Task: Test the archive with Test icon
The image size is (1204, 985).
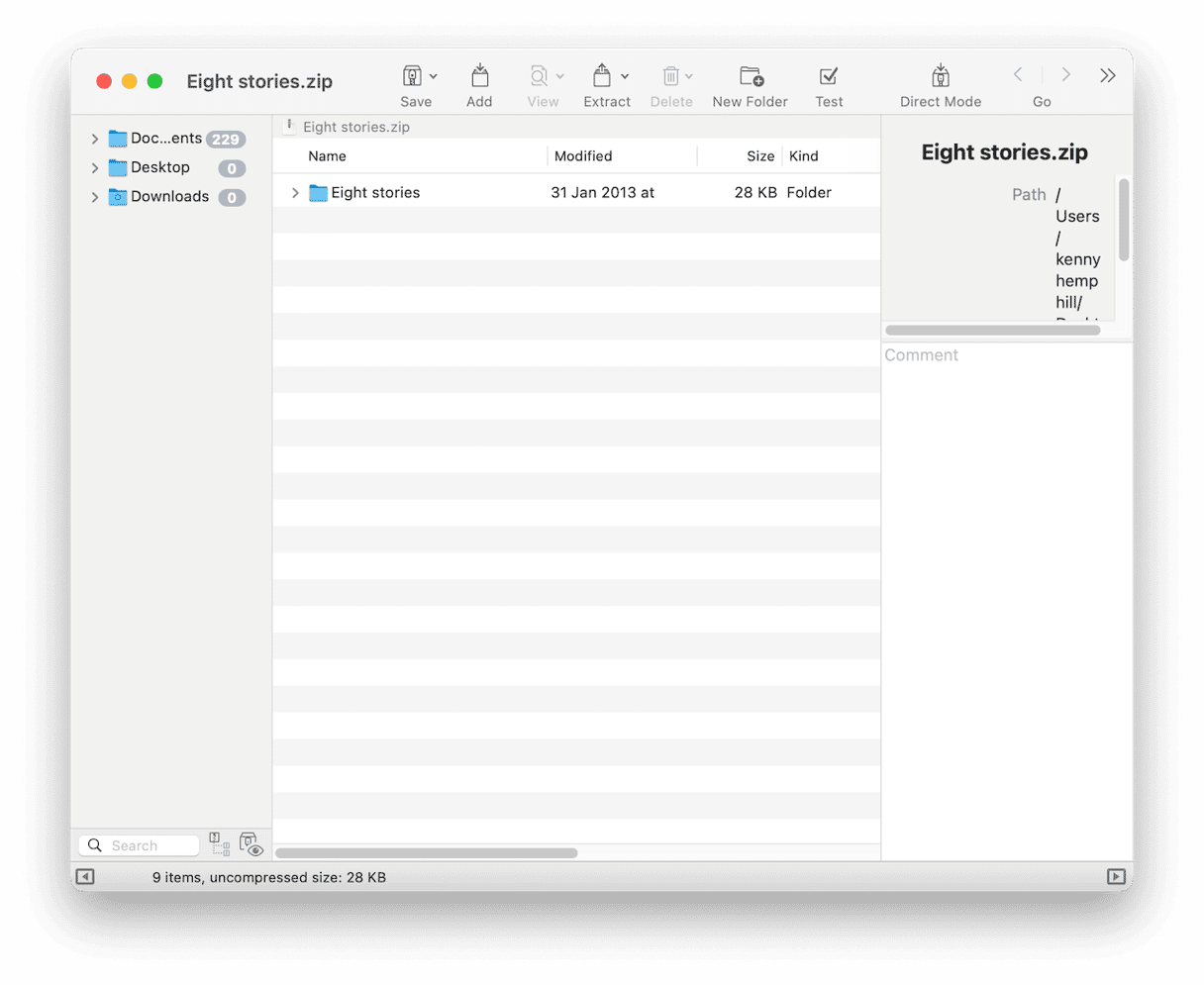Action: click(x=829, y=76)
